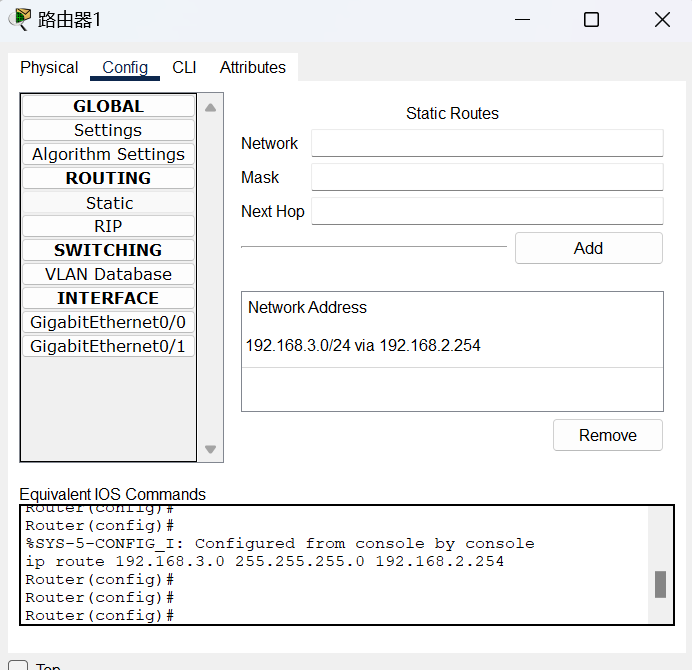Open global Settings in the sidebar
This screenshot has width=692, height=670.
pyautogui.click(x=108, y=130)
